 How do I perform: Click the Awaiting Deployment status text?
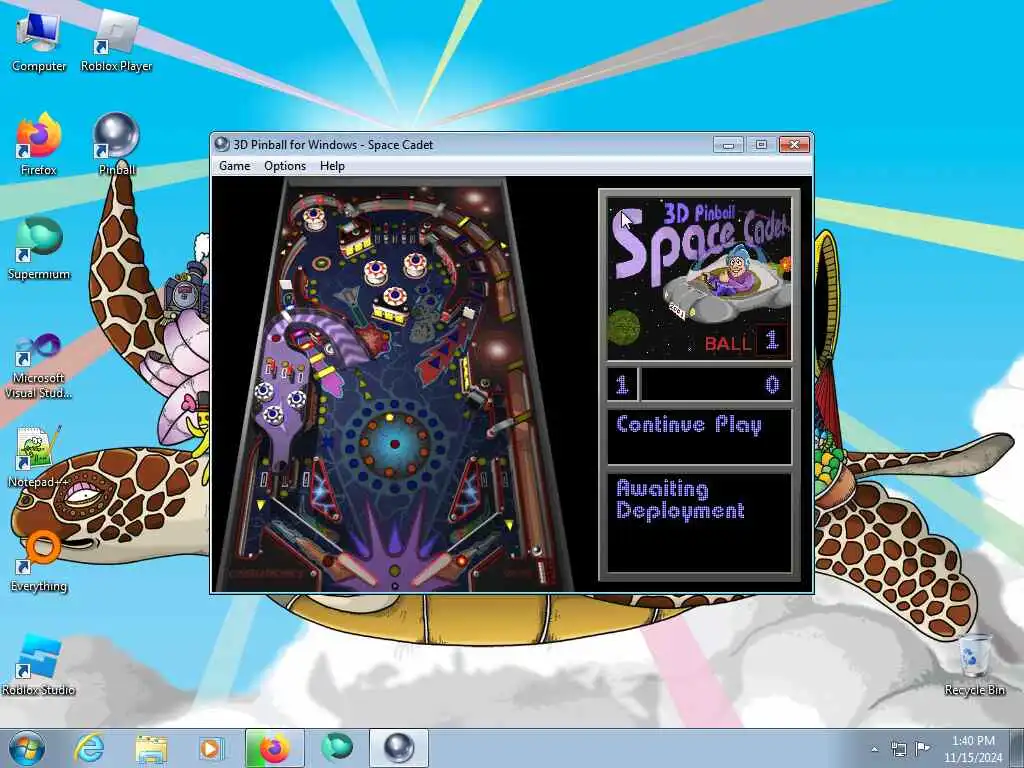680,500
